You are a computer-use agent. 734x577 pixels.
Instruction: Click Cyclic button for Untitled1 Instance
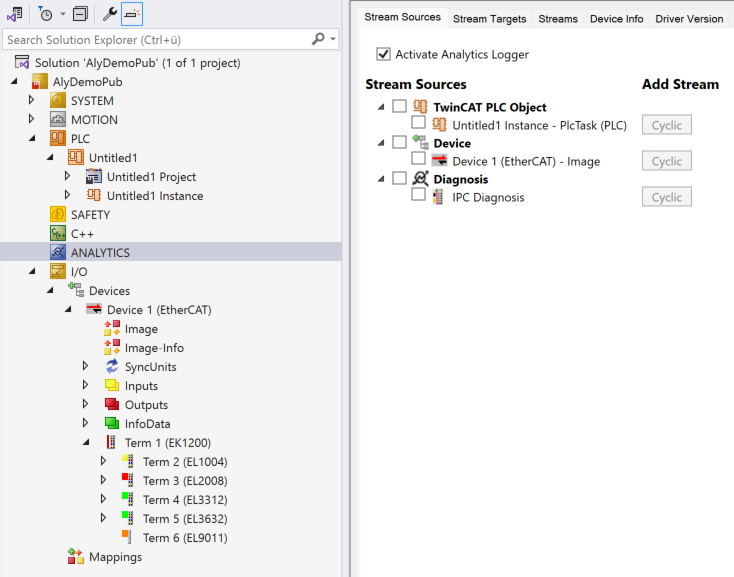point(666,125)
